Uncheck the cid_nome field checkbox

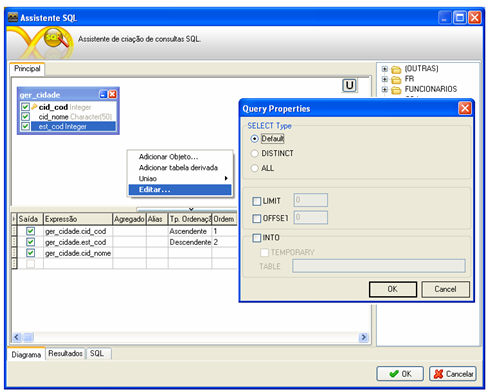(x=25, y=116)
